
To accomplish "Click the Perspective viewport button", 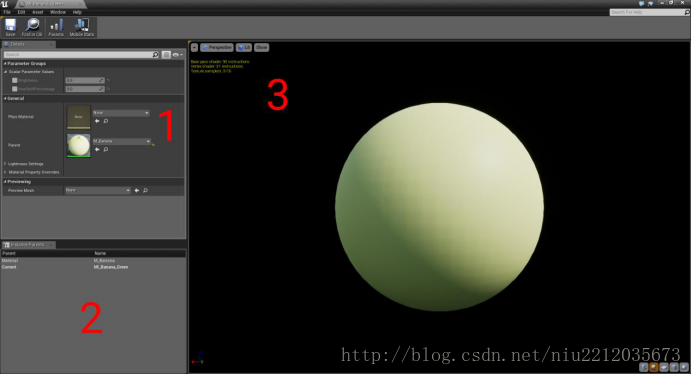I will (x=217, y=47).
